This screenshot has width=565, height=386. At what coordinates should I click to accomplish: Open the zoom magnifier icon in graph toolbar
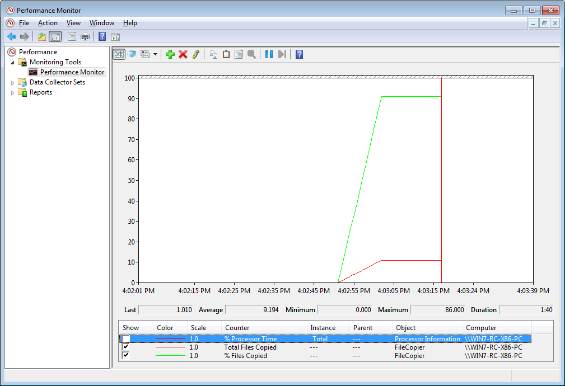point(252,54)
